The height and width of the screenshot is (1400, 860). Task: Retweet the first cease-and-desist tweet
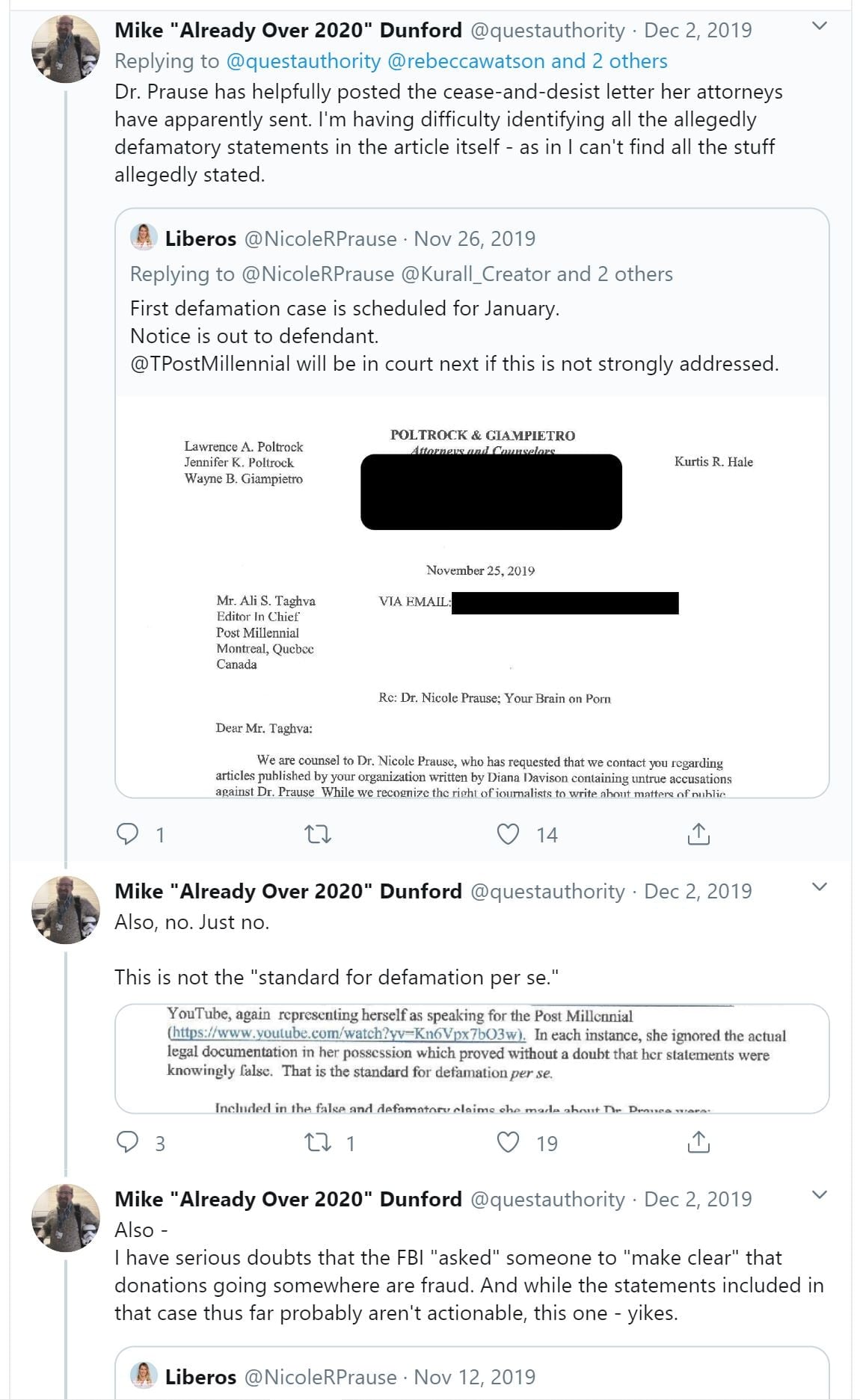(319, 833)
